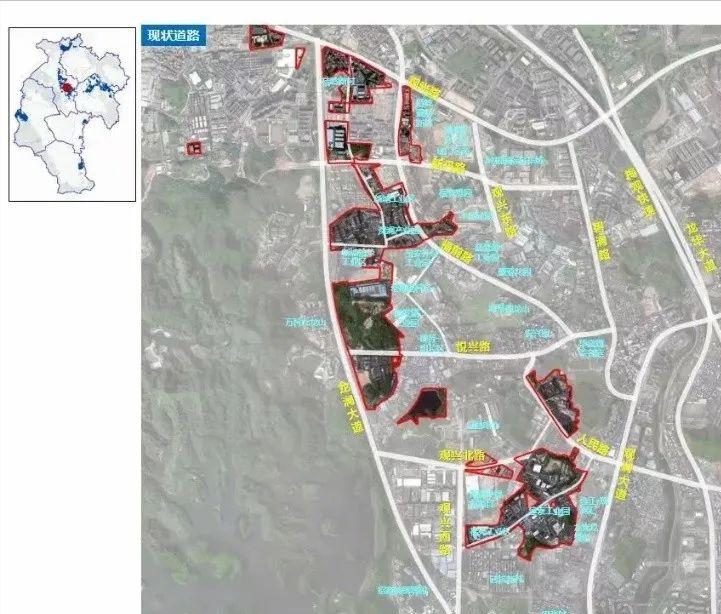Screen dimensions: 721x614
Task: Click the red highlighted district in inset map
Action: click(x=67, y=87)
